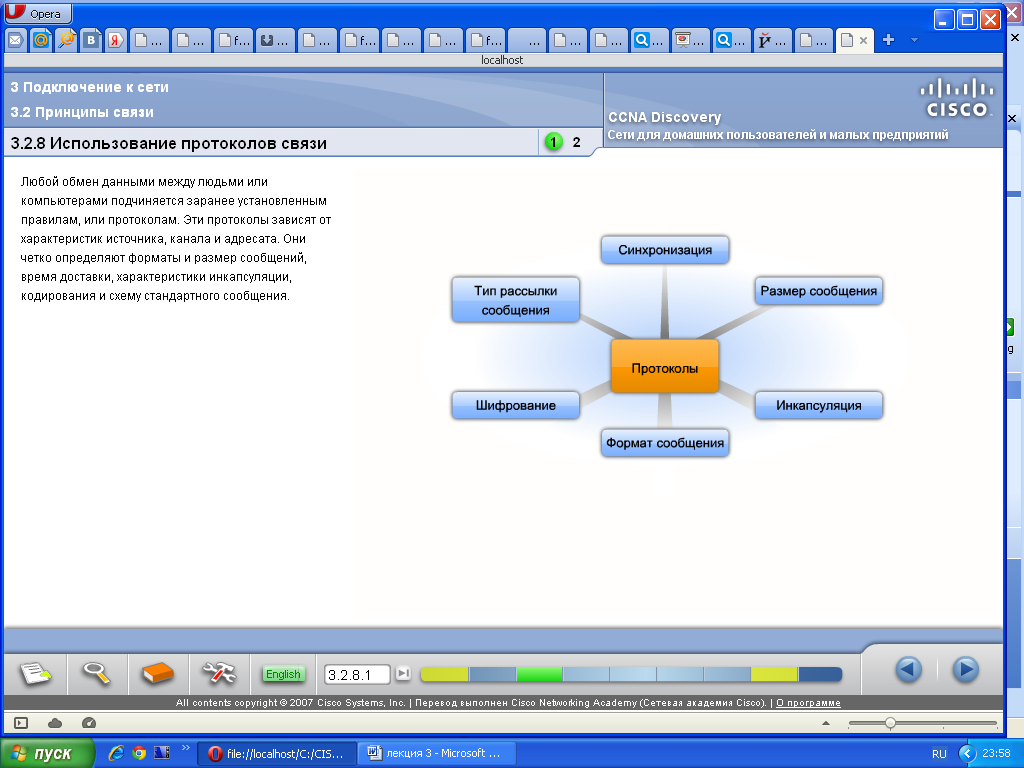Click the 23:58 system clock
The image size is (1024, 768).
tap(996, 753)
